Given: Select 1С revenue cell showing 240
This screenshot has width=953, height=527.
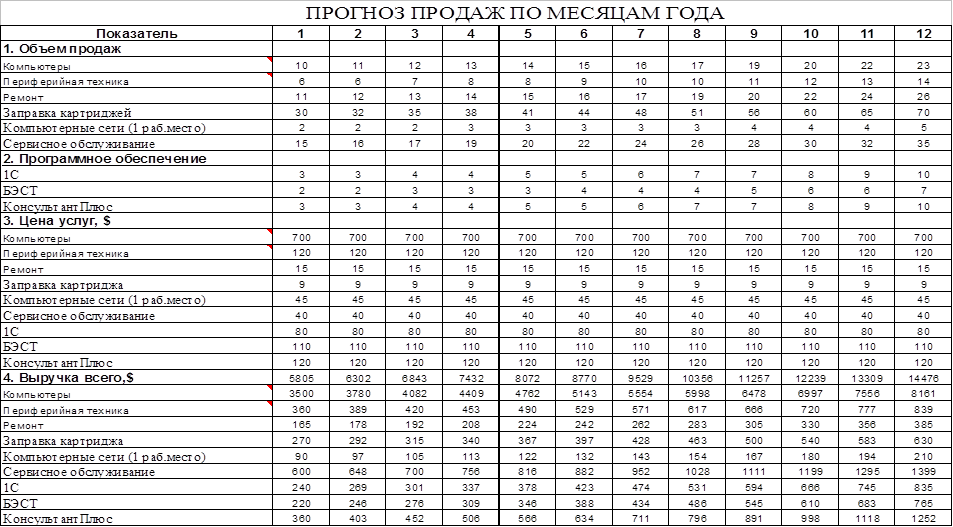Looking at the screenshot, I should (301, 488).
